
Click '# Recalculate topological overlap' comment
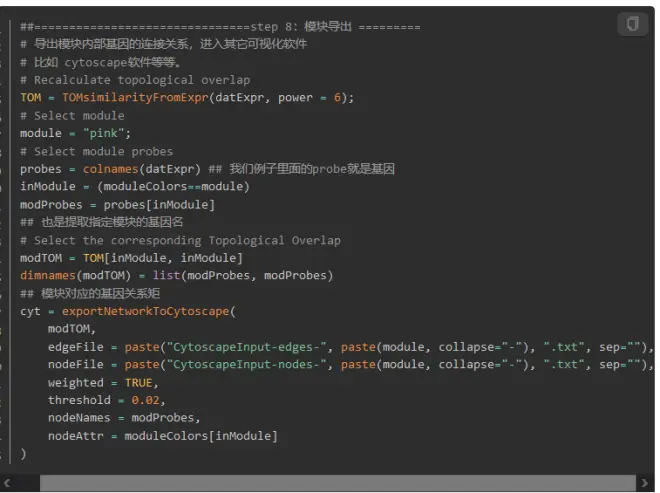point(135,80)
